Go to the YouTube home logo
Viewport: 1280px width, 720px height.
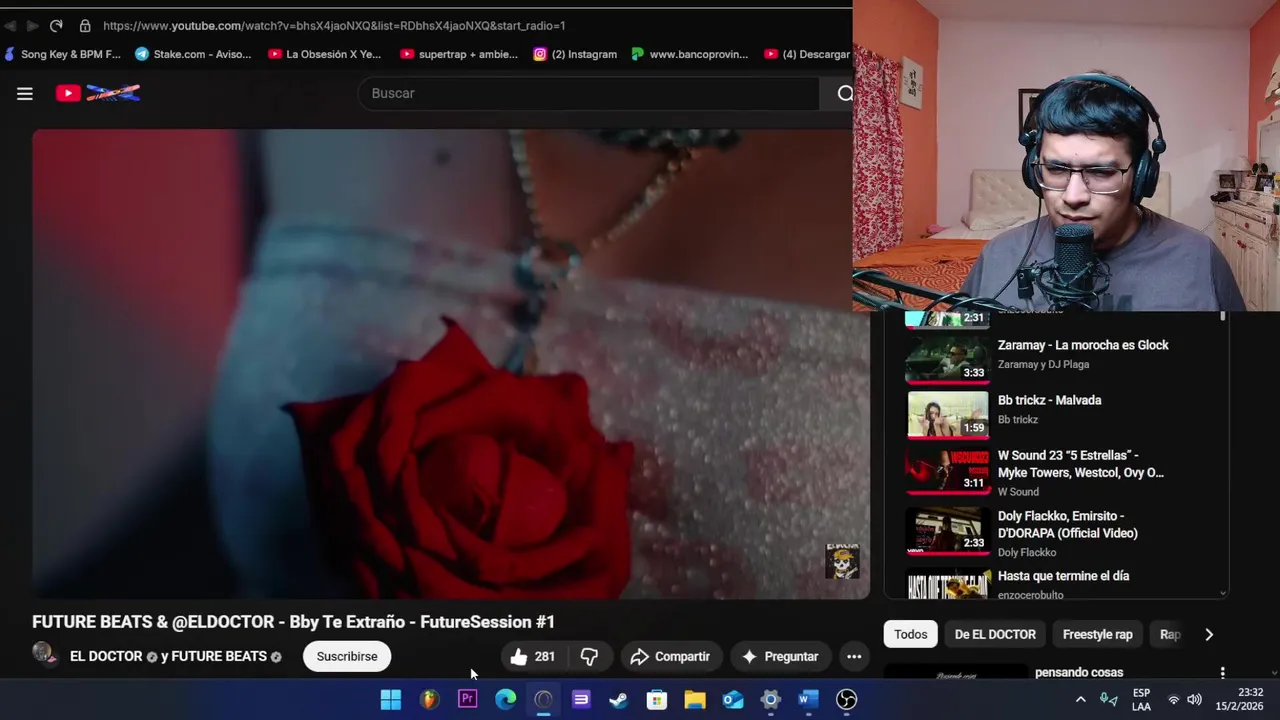click(98, 93)
